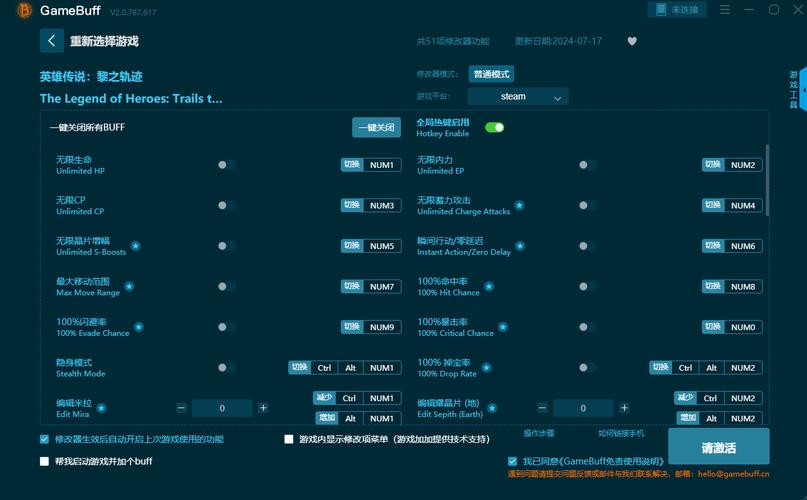Click the 一键关闭 button
This screenshot has height=500, width=807.
[x=376, y=128]
